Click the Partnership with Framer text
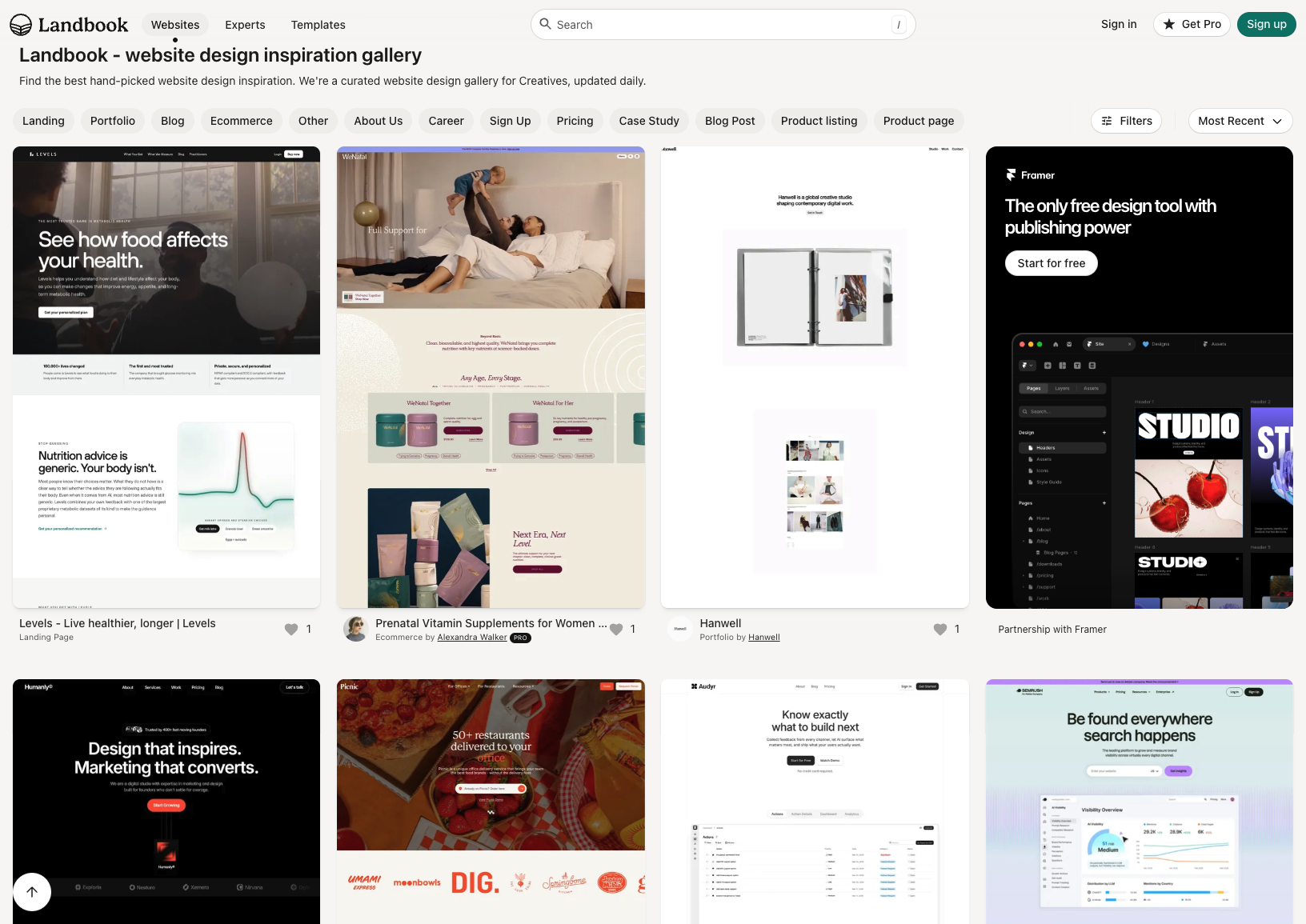Screen dimensions: 1306x924 (1052, 630)
